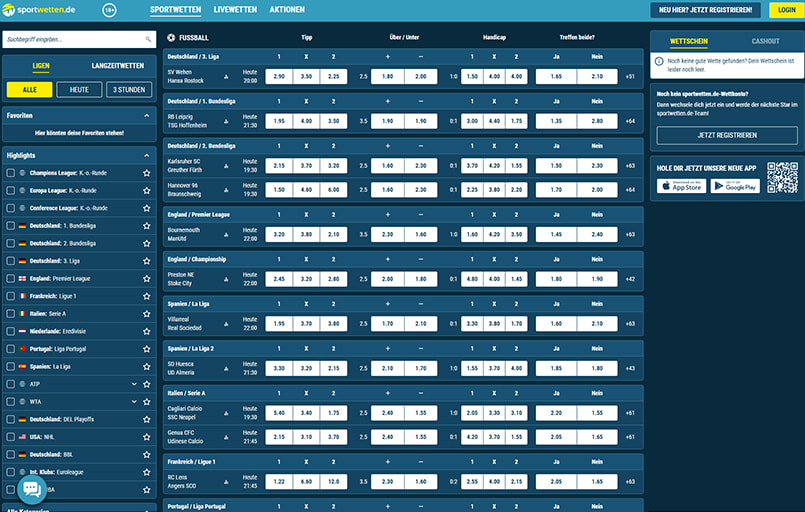Show +63 more markets for Bournemouth
The height and width of the screenshot is (512, 805).
tap(630, 234)
